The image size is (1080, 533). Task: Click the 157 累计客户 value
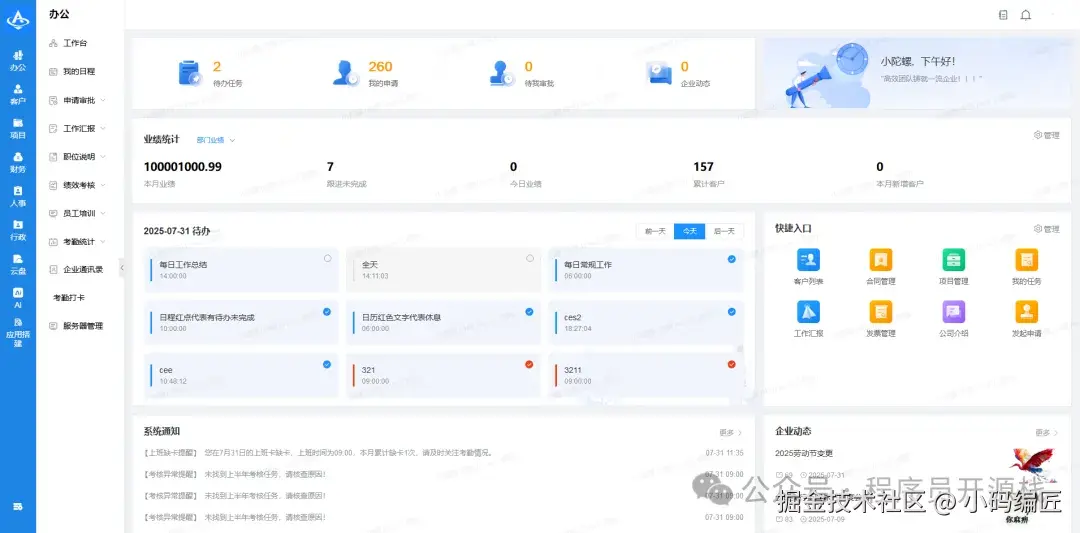703,167
